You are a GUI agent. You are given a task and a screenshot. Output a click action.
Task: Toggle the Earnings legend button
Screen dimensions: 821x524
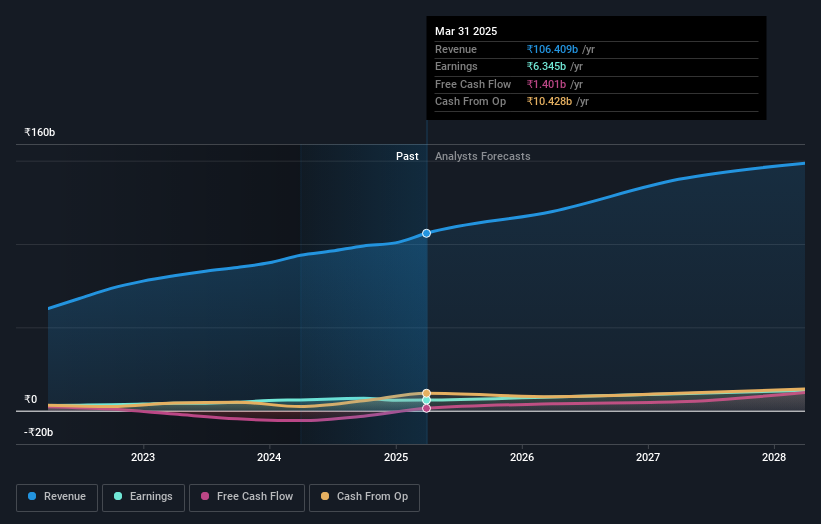pyautogui.click(x=143, y=497)
